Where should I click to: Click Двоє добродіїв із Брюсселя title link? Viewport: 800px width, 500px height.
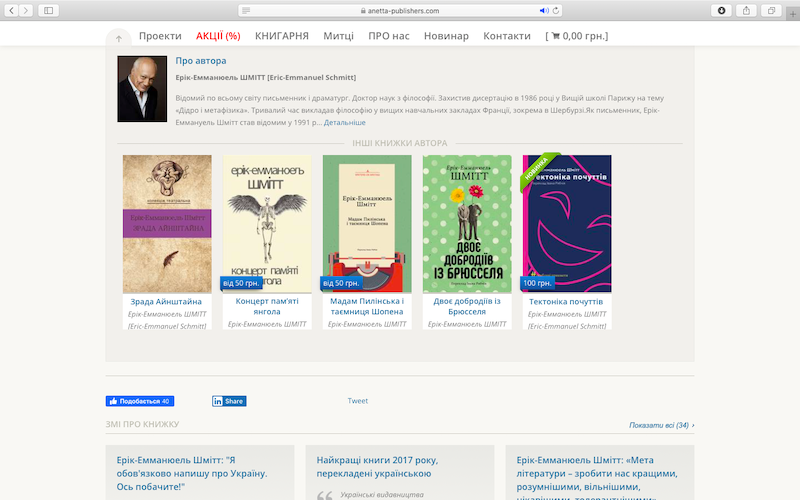pos(467,306)
